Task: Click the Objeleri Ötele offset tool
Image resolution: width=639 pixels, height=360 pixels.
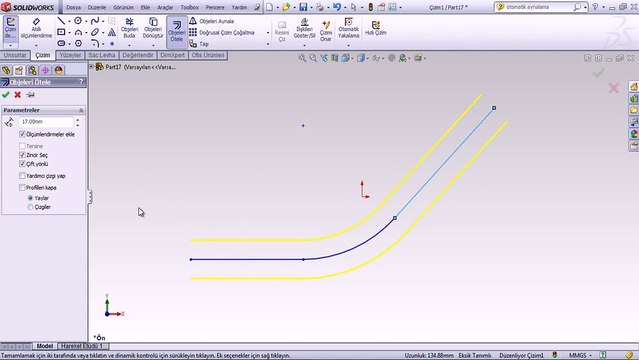Action: 176,31
